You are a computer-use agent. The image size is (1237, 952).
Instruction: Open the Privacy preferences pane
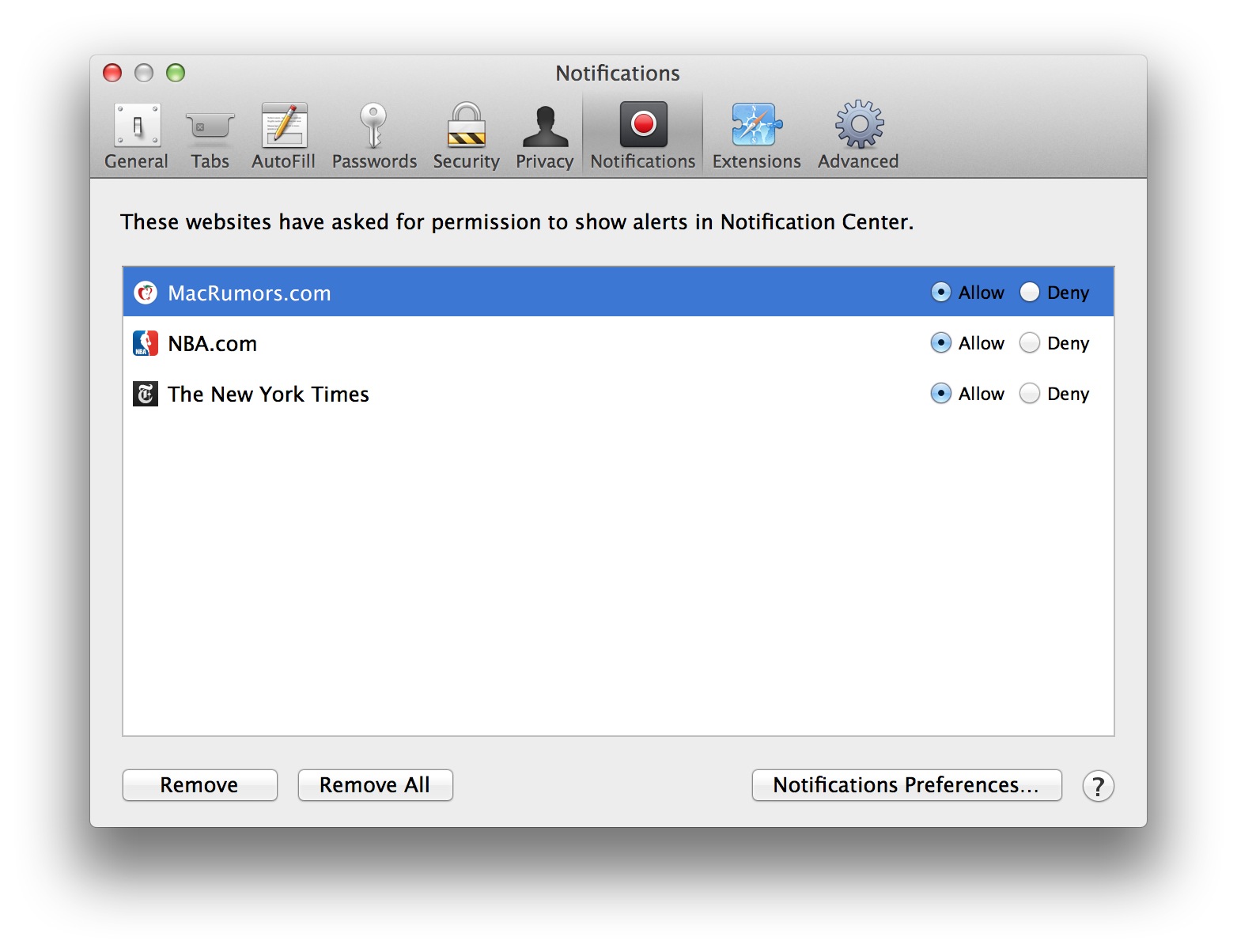click(x=545, y=136)
